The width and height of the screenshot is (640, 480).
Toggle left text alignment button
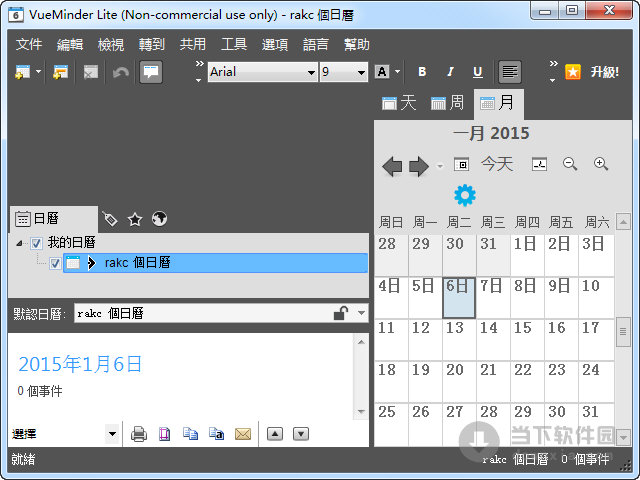tap(510, 72)
